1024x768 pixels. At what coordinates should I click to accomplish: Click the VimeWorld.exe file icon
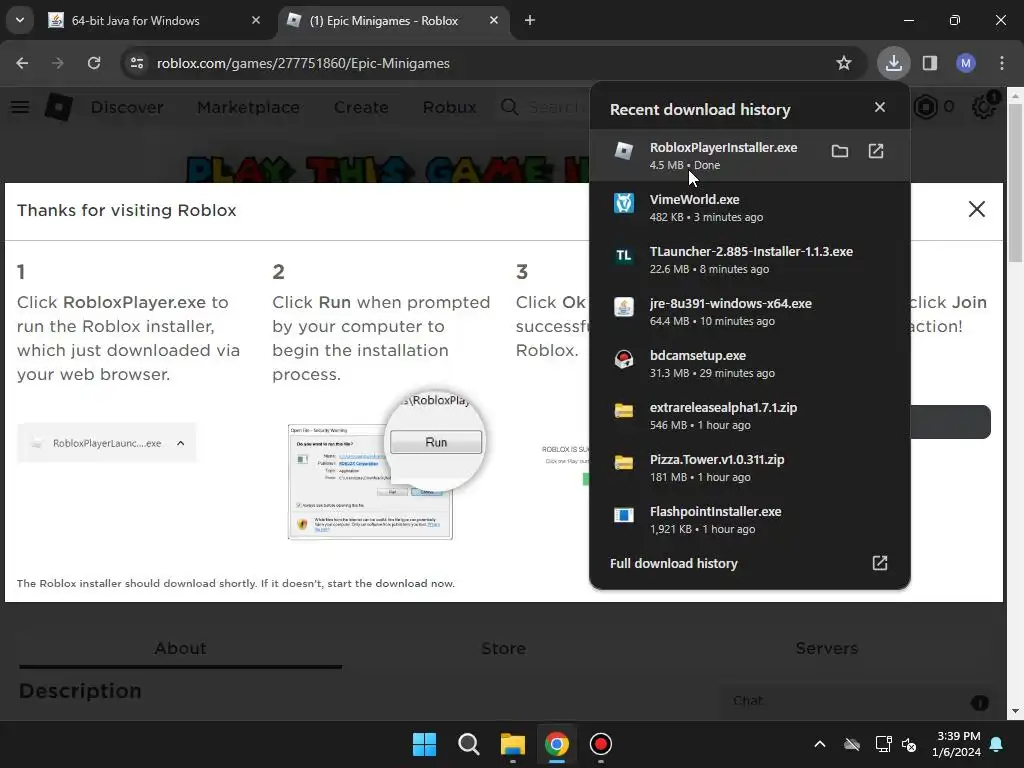coord(624,203)
